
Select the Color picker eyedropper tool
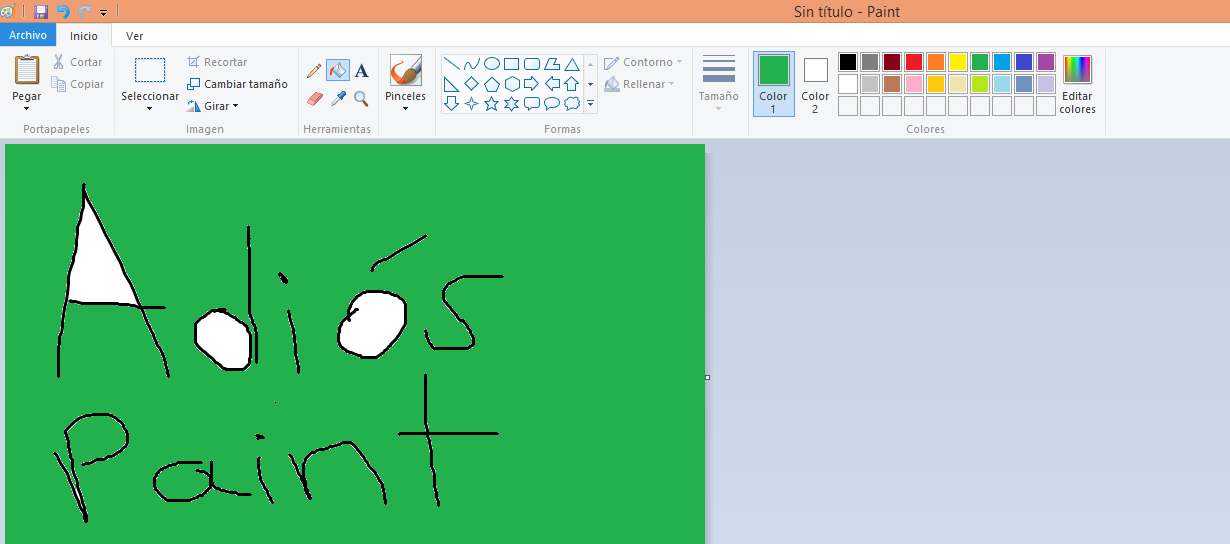(338, 98)
